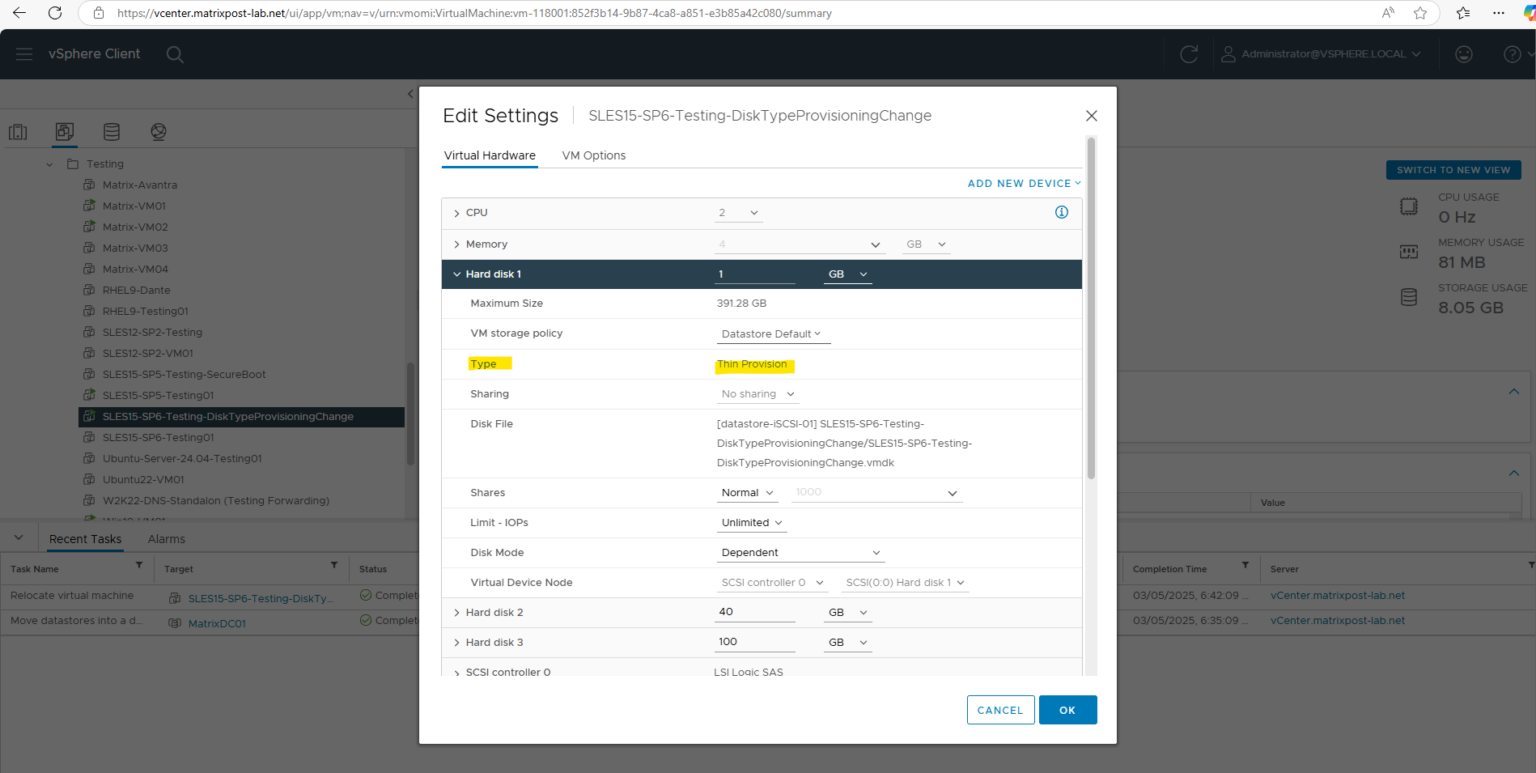The height and width of the screenshot is (773, 1536).
Task: Click the OK button to save settings
Action: point(1067,710)
